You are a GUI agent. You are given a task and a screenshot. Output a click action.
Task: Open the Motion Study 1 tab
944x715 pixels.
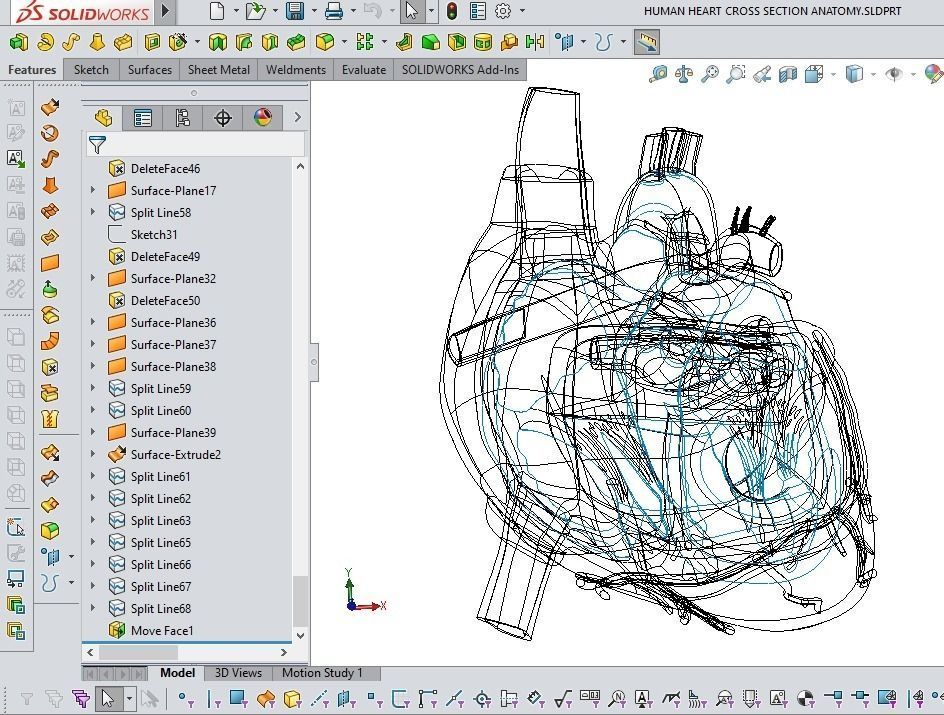(322, 673)
